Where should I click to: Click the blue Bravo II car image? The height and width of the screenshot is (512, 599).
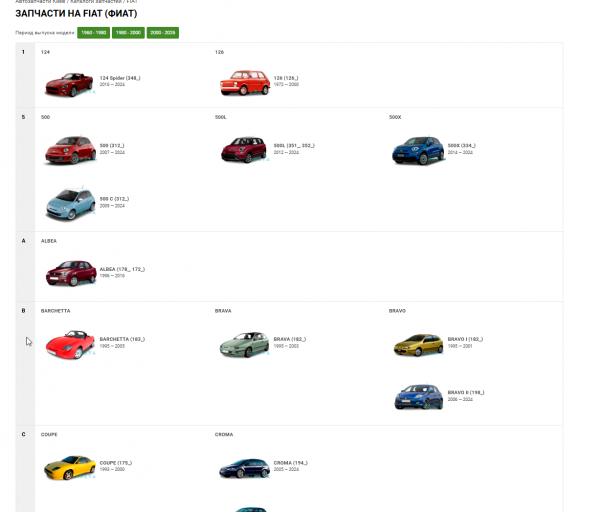(x=419, y=397)
